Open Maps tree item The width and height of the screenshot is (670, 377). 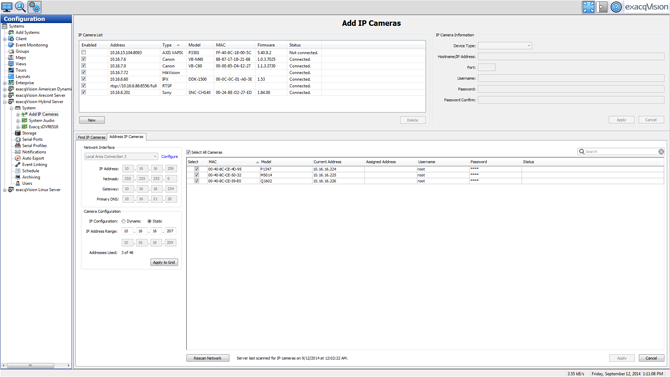pos(21,58)
